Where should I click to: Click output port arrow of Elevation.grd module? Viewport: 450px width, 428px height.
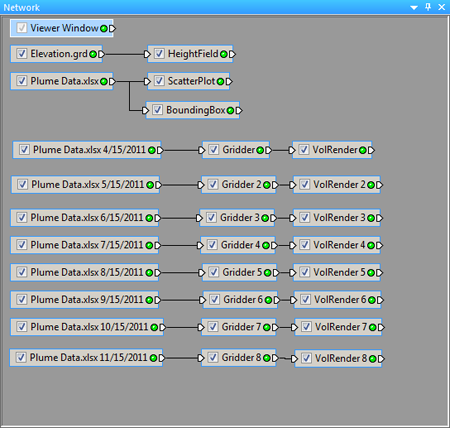click(x=101, y=54)
